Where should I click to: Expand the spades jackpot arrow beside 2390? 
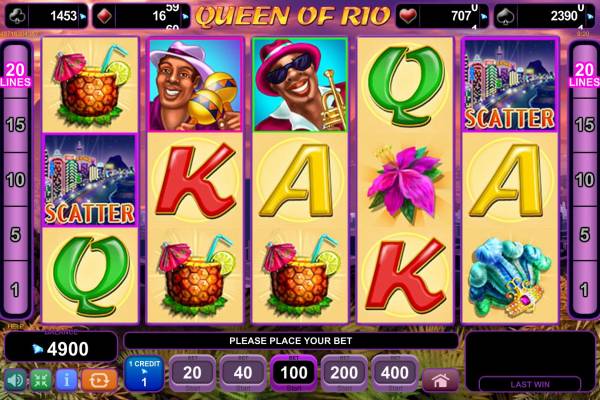click(590, 16)
